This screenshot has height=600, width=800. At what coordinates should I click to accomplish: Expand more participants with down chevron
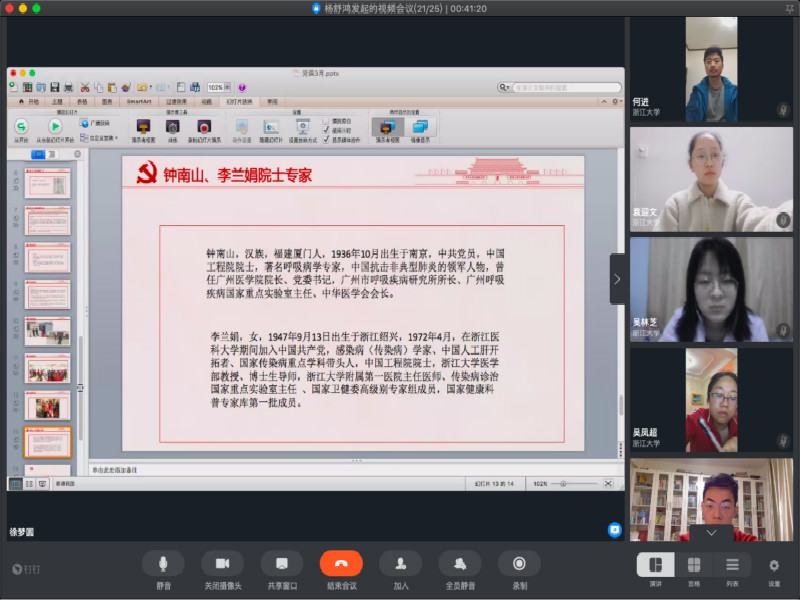click(x=711, y=533)
